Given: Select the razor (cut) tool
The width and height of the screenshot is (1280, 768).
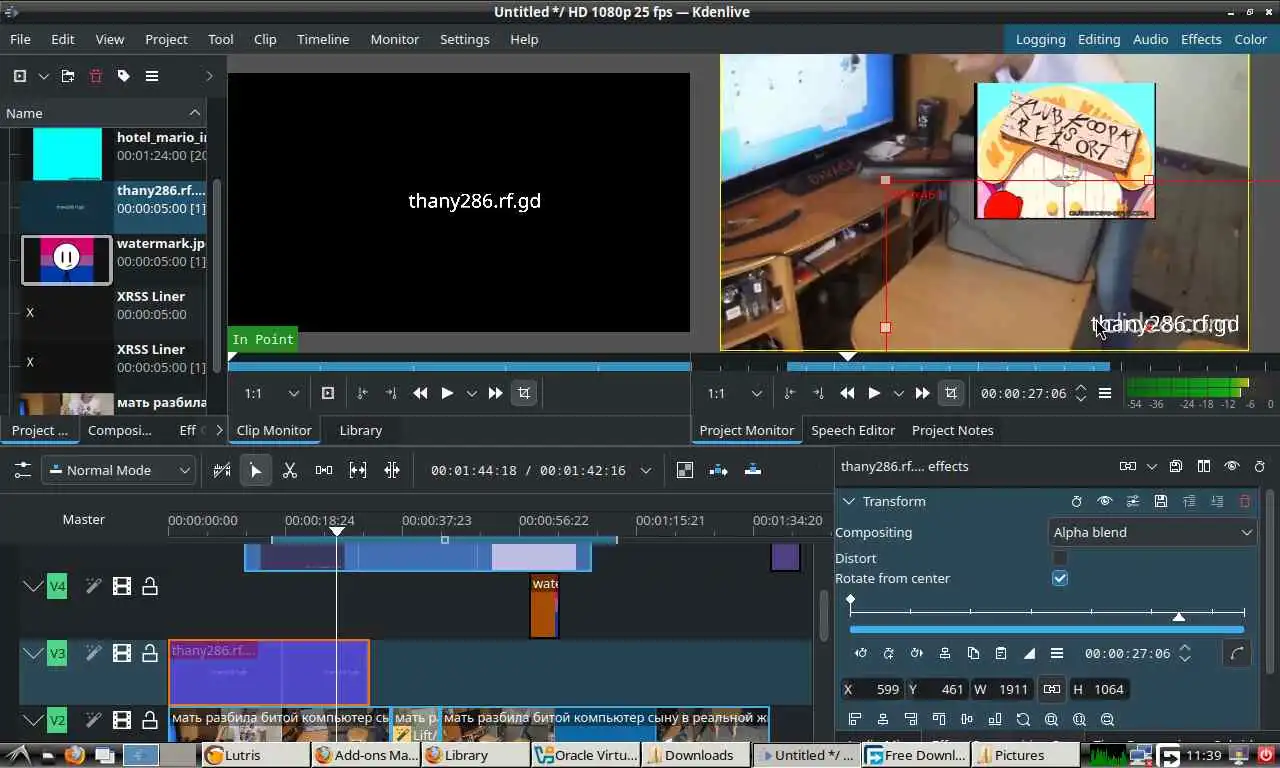Looking at the screenshot, I should pos(290,470).
